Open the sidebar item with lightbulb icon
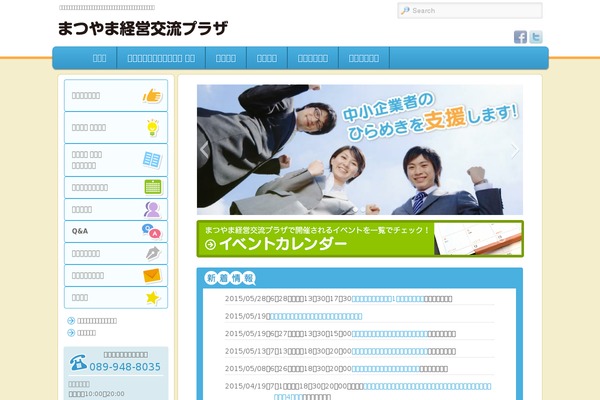 116,127
